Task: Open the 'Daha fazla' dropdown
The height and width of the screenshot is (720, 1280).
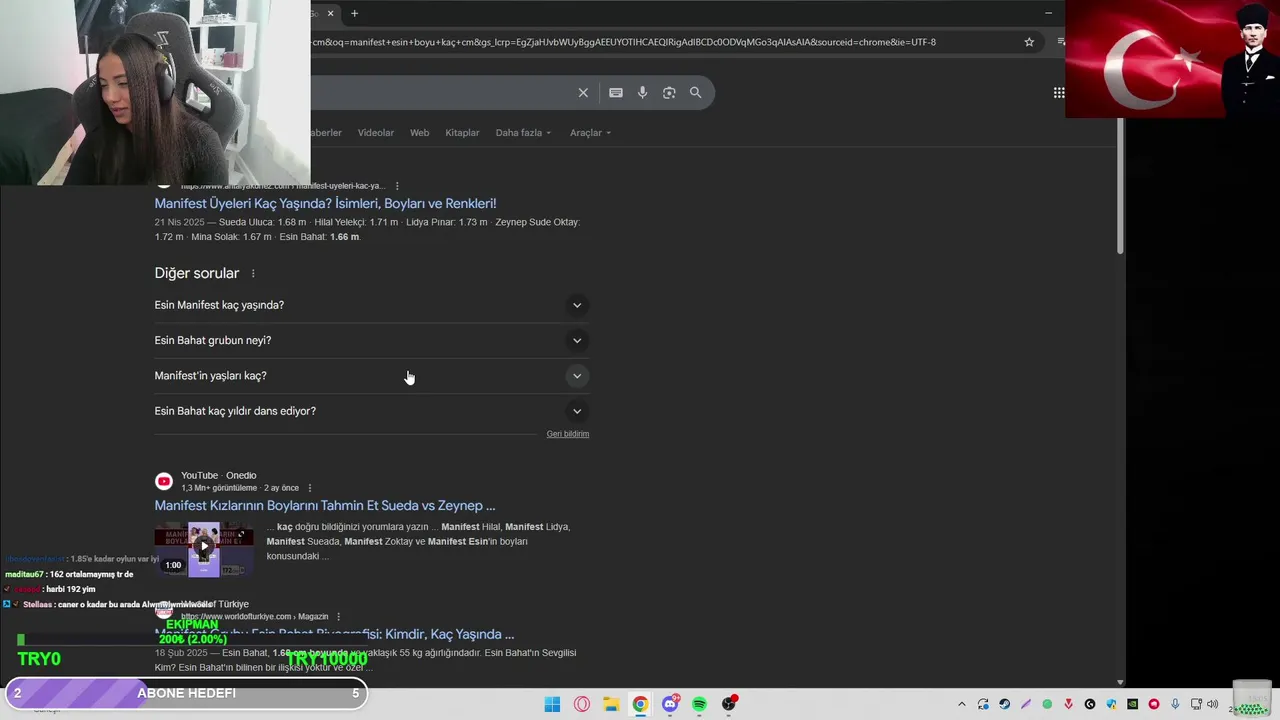Action: tap(523, 133)
